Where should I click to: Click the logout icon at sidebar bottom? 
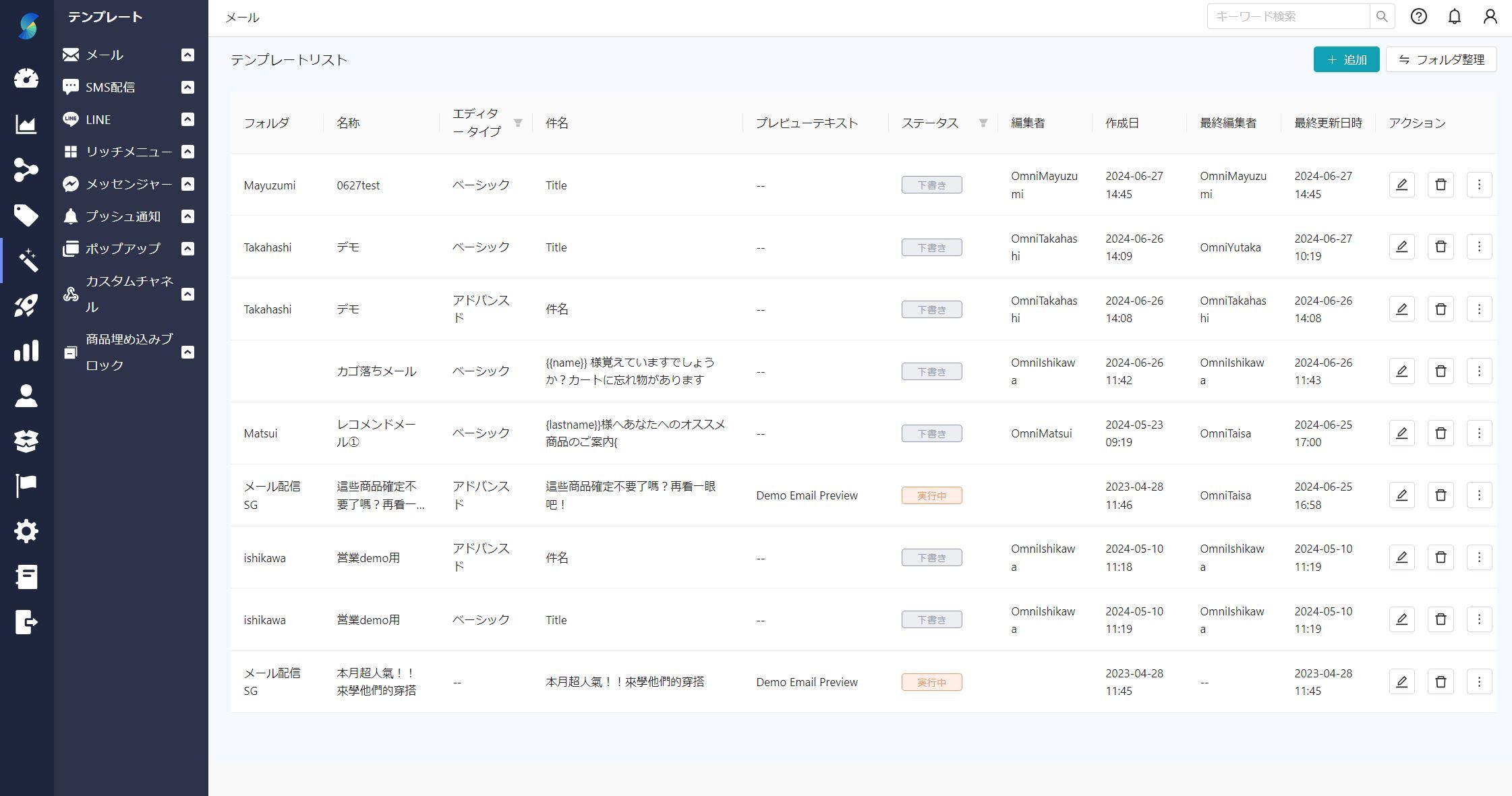[26, 621]
